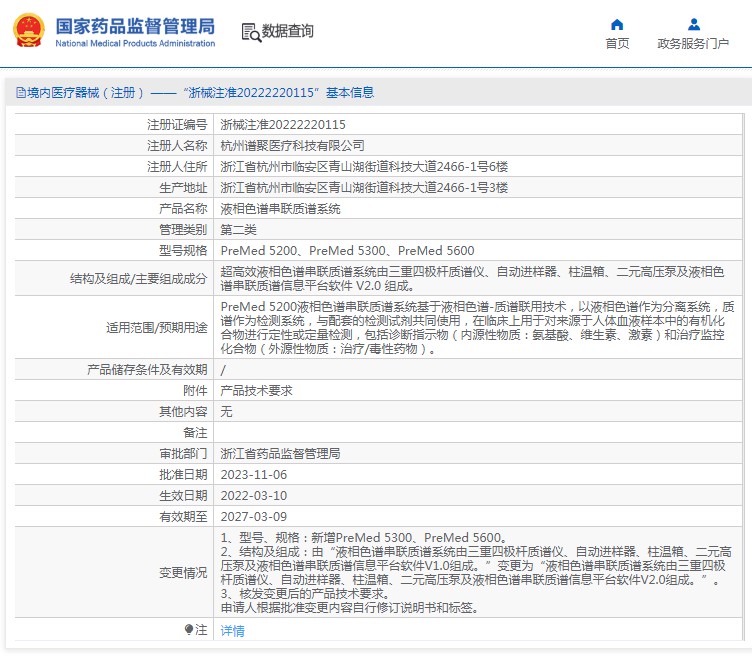This screenshot has height=656, width=752.
Task: Click the 注册证编号 row label
Action: coord(177,125)
